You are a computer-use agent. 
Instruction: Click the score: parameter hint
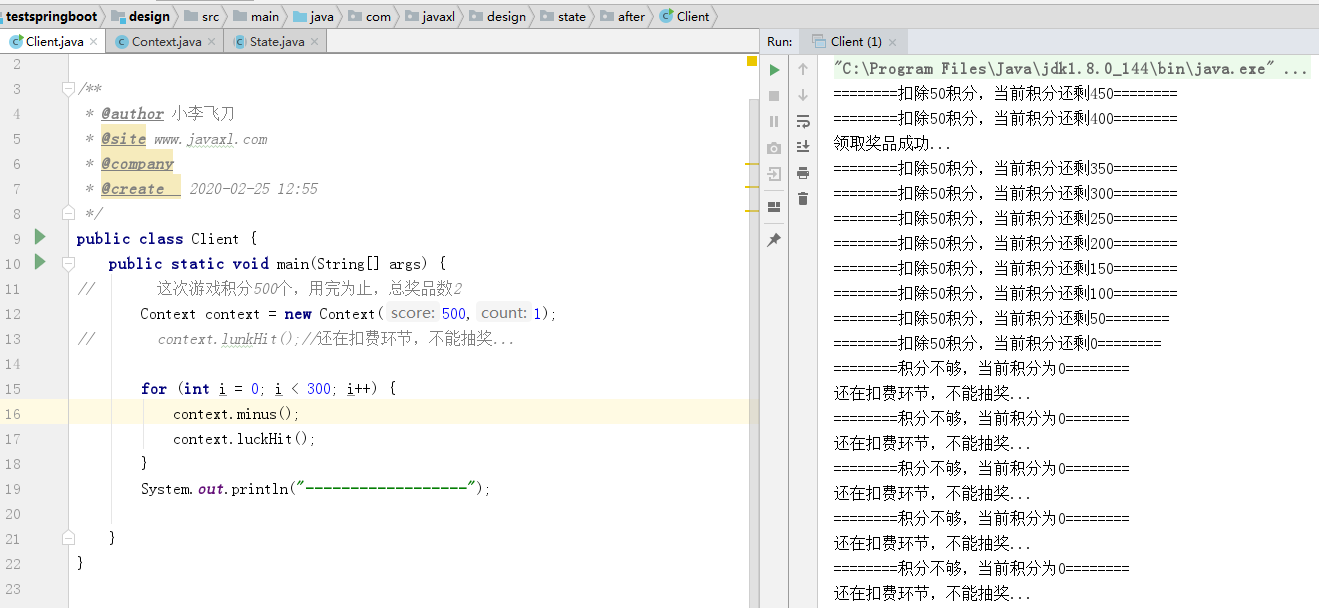click(x=412, y=313)
